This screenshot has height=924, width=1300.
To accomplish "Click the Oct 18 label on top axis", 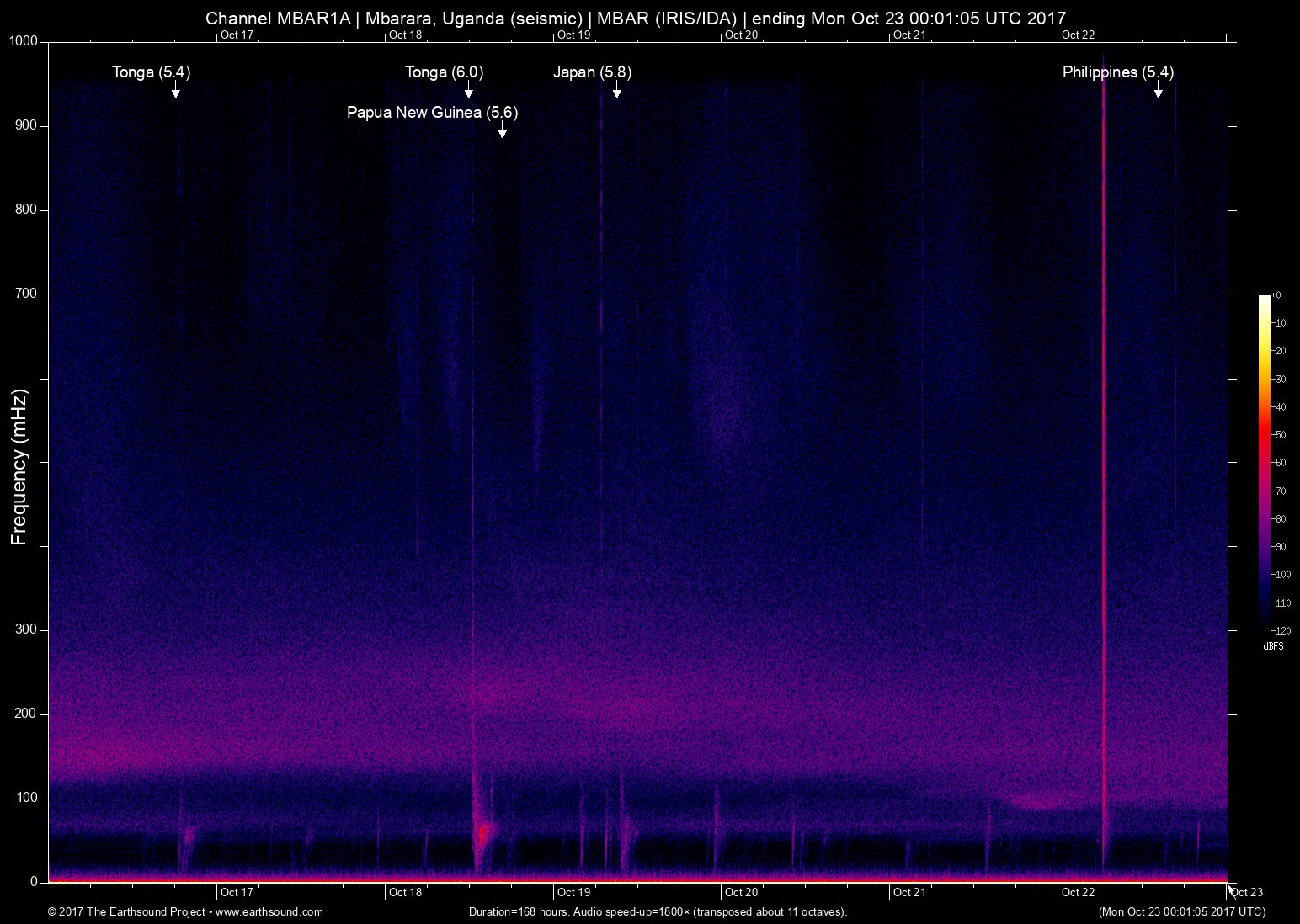I will tap(405, 35).
